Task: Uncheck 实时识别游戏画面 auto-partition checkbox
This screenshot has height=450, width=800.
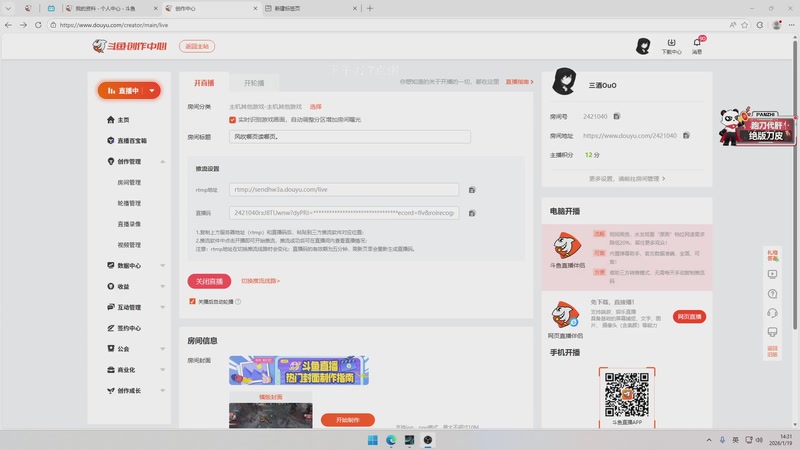Action: (233, 120)
